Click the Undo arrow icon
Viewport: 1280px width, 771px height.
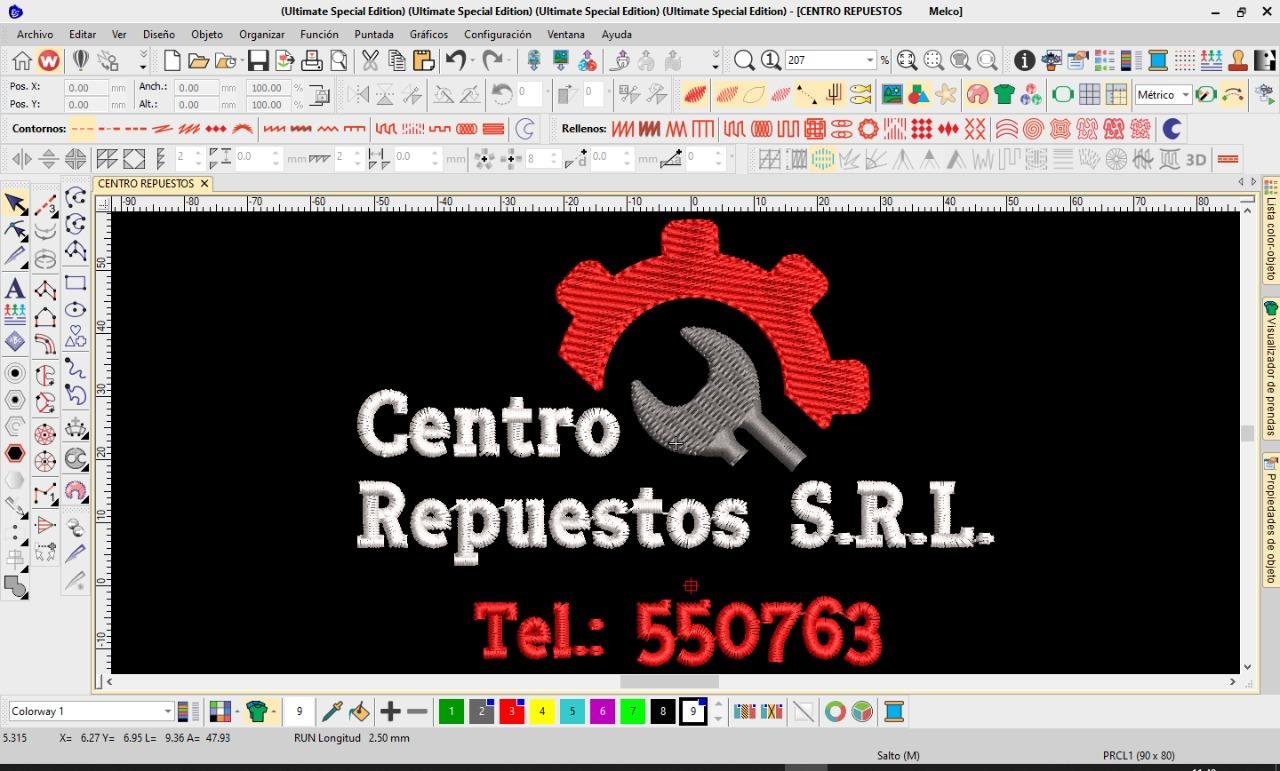[456, 61]
